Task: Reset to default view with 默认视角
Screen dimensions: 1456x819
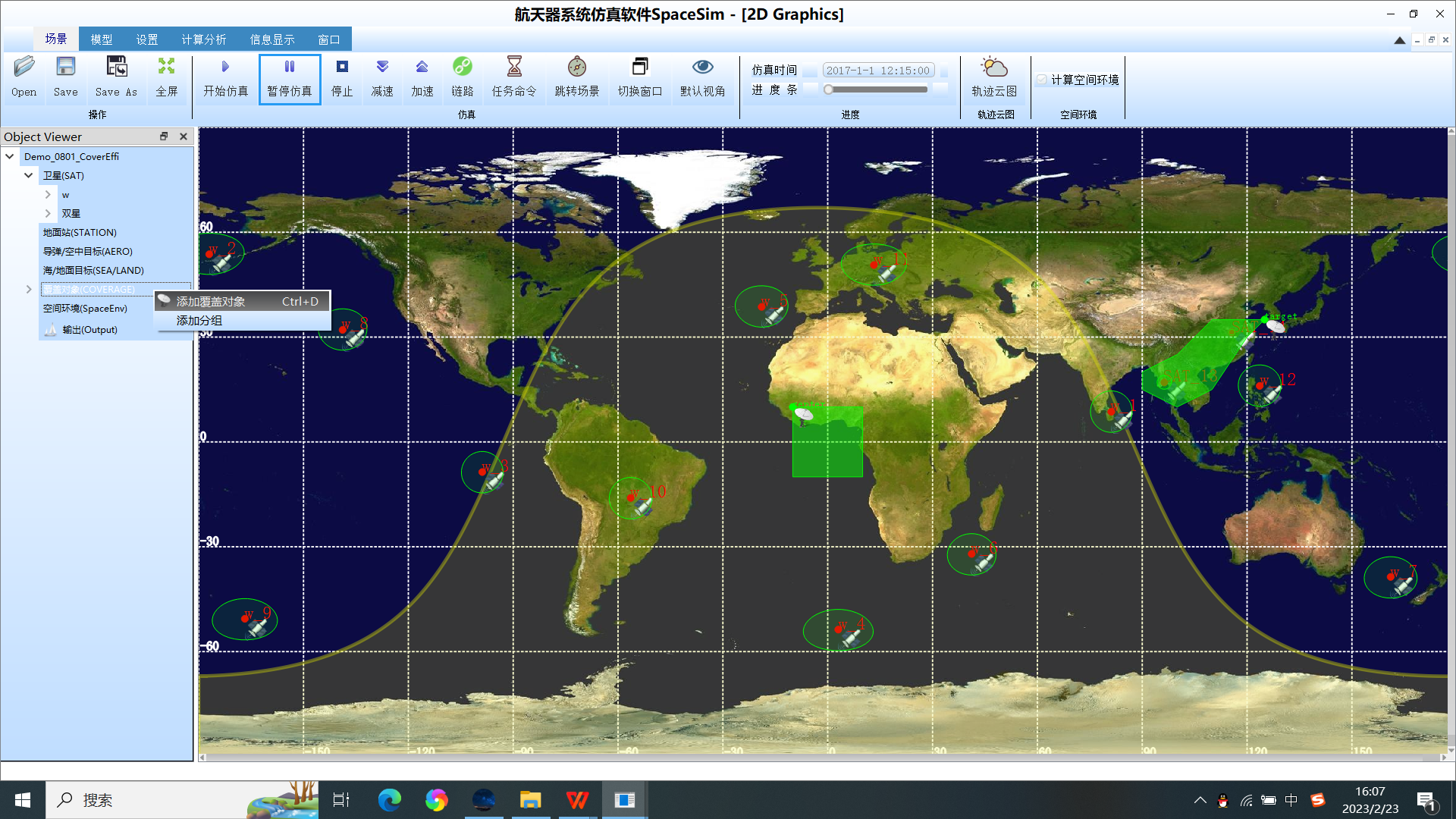Action: coord(703,77)
